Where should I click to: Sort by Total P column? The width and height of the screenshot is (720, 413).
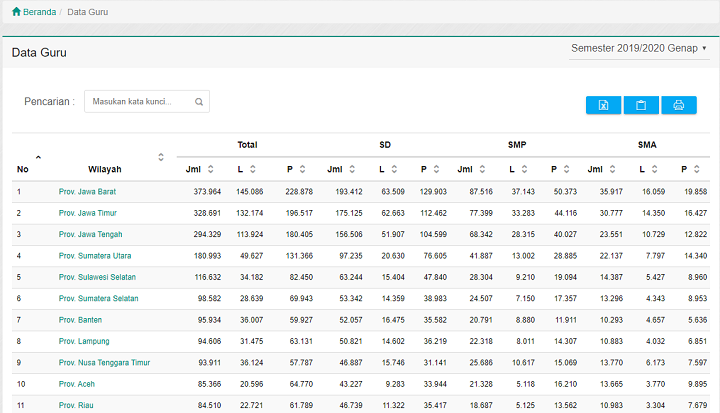(x=302, y=169)
